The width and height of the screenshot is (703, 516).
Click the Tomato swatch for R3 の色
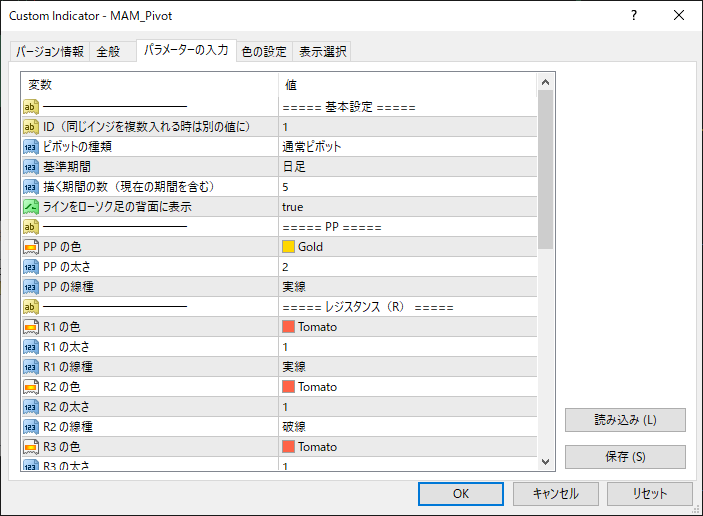tap(288, 447)
